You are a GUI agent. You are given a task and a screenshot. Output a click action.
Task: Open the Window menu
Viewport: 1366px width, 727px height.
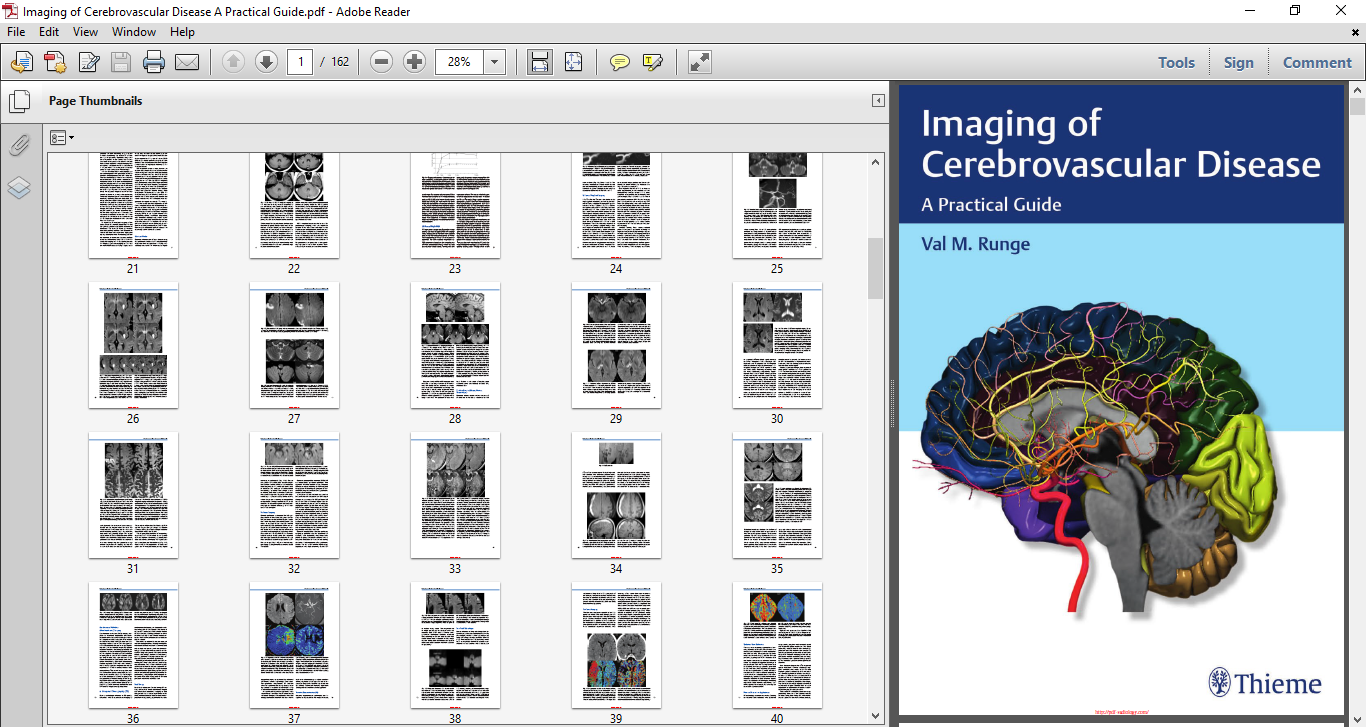point(134,32)
